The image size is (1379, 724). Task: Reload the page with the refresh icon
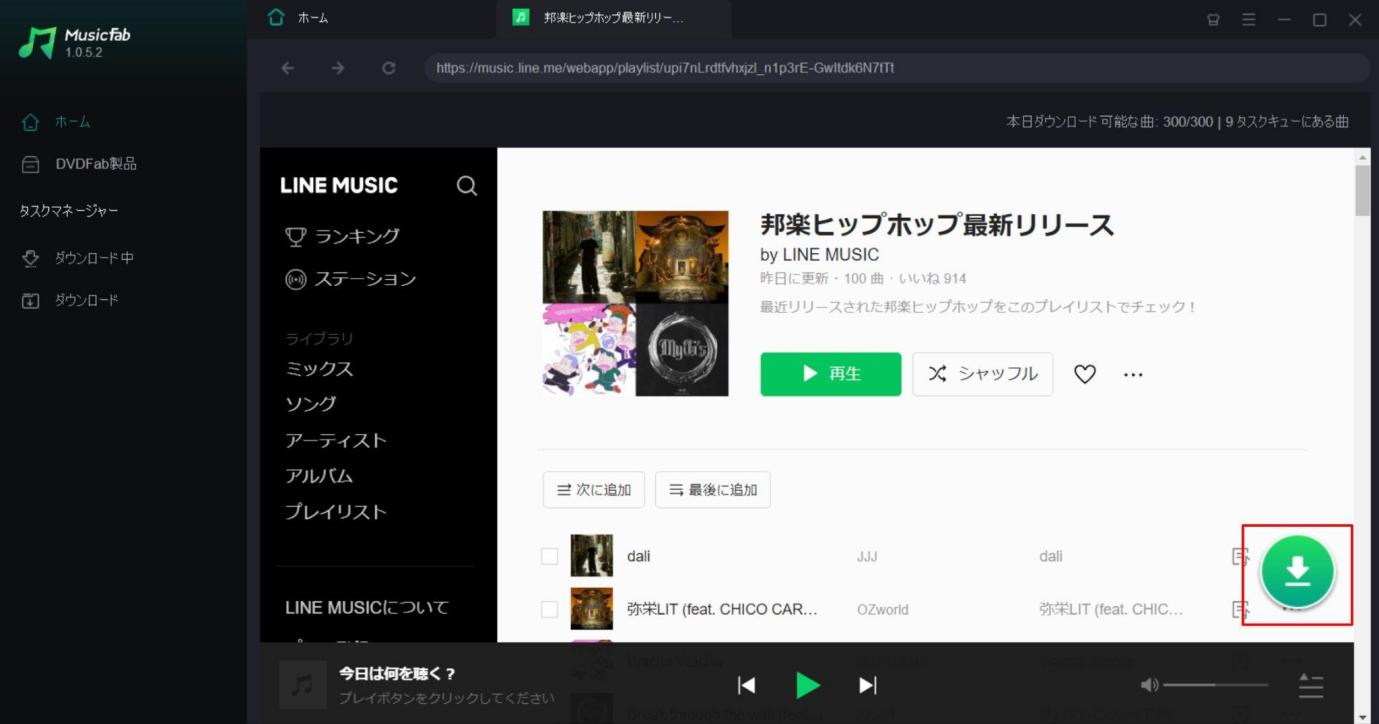click(389, 68)
